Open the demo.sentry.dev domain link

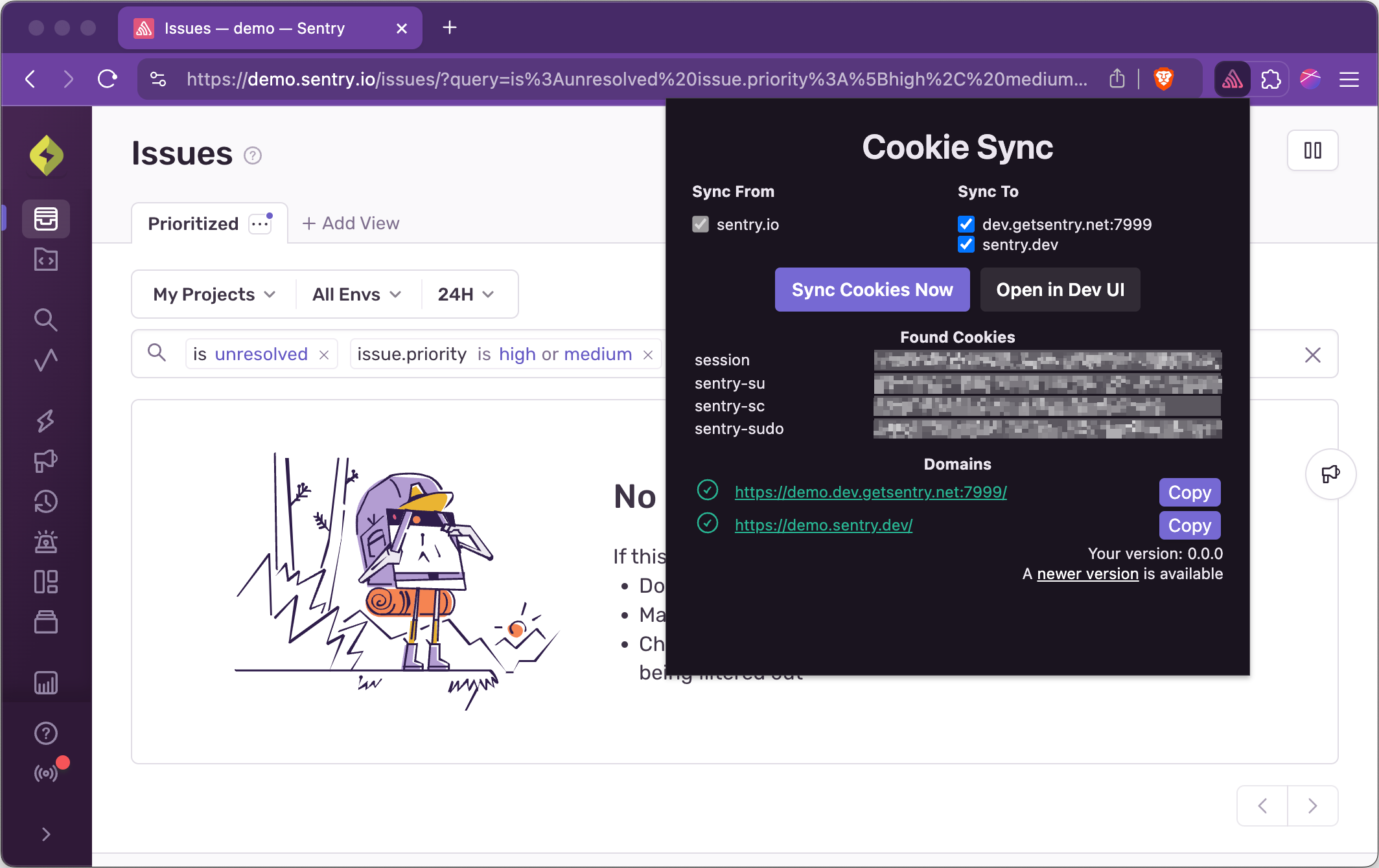[823, 525]
